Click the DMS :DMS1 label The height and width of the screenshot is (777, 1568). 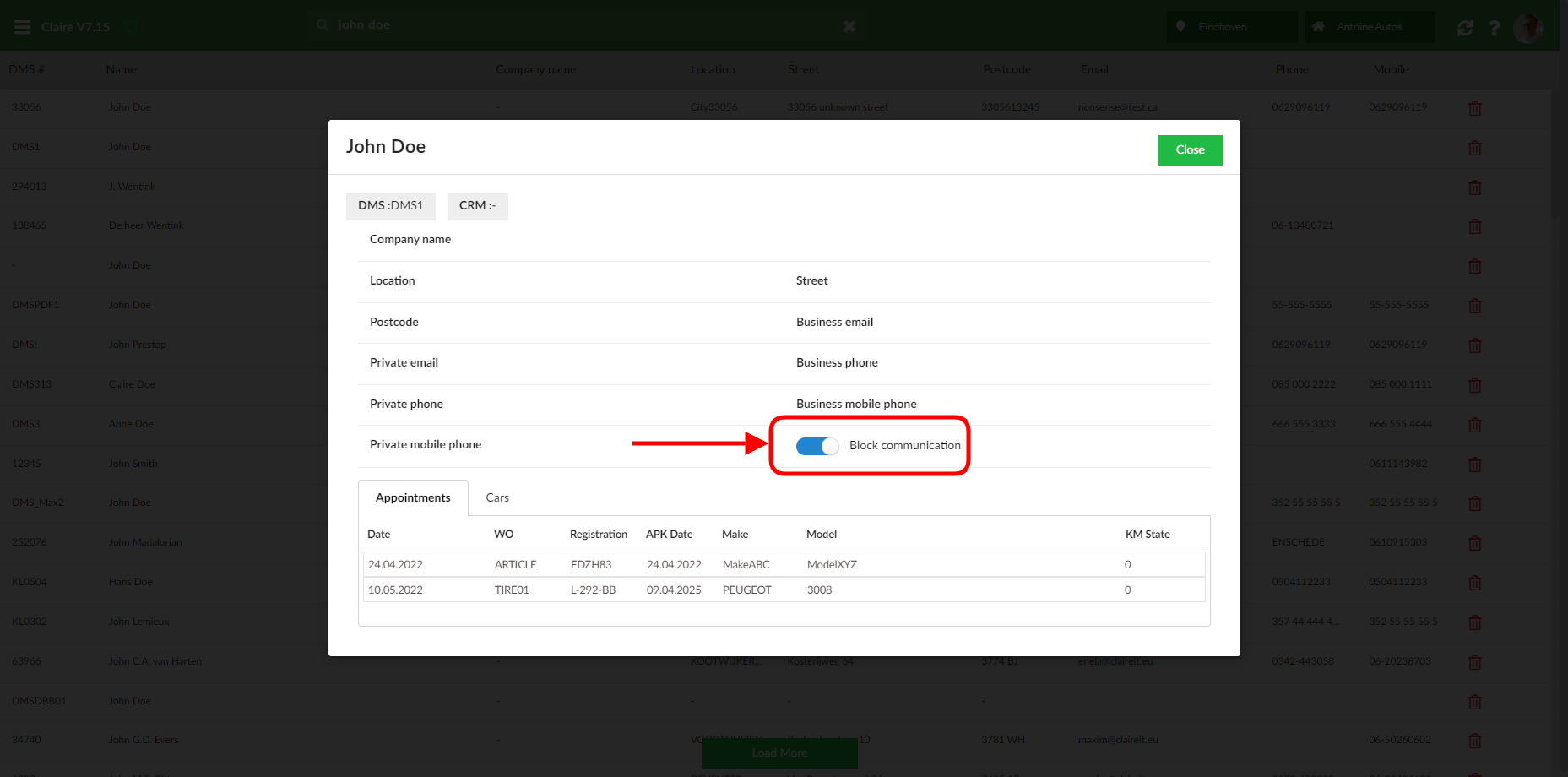click(390, 206)
